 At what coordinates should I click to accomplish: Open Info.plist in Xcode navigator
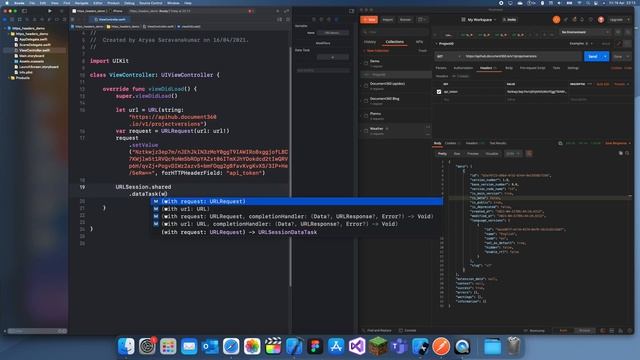pyautogui.click(x=26, y=72)
